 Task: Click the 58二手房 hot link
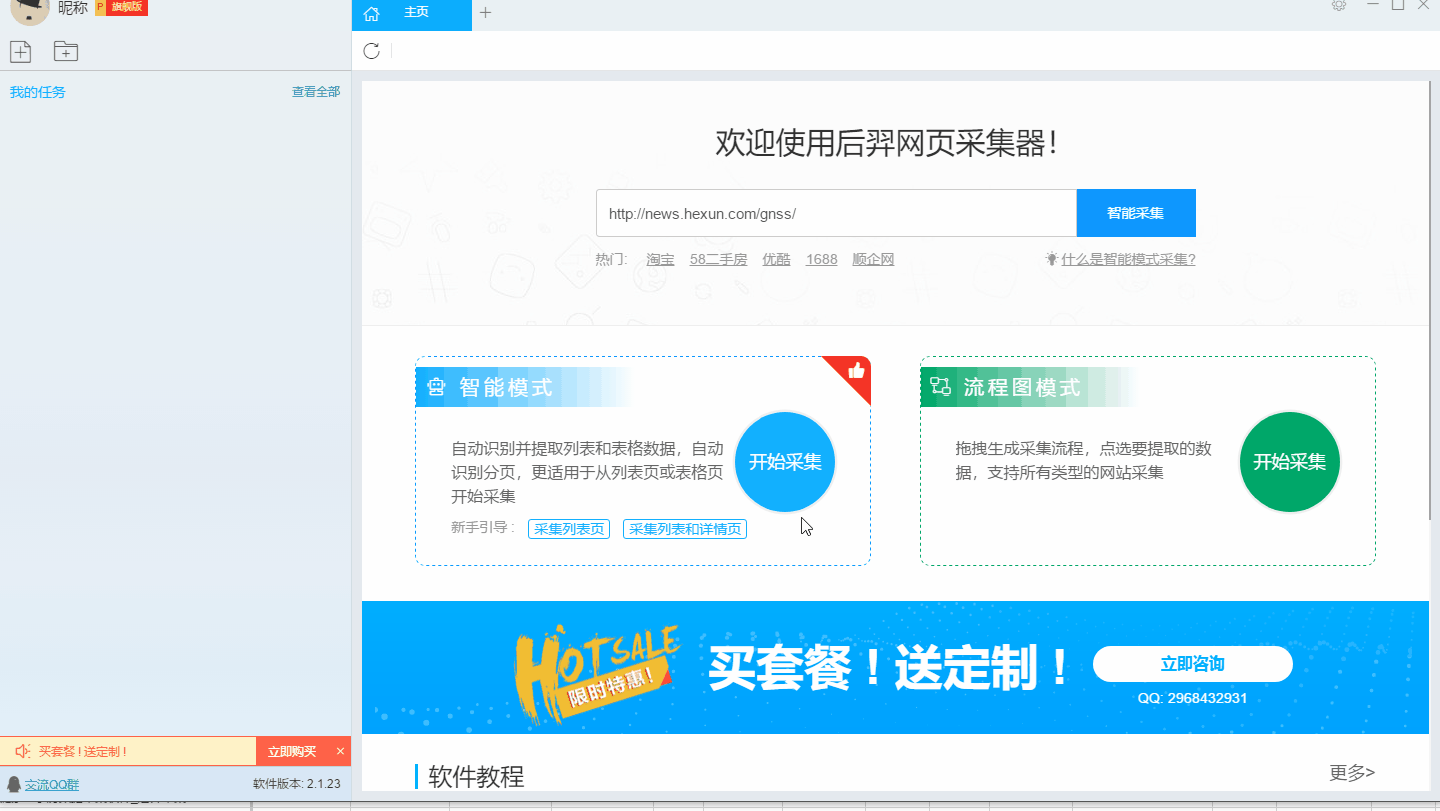(x=718, y=259)
